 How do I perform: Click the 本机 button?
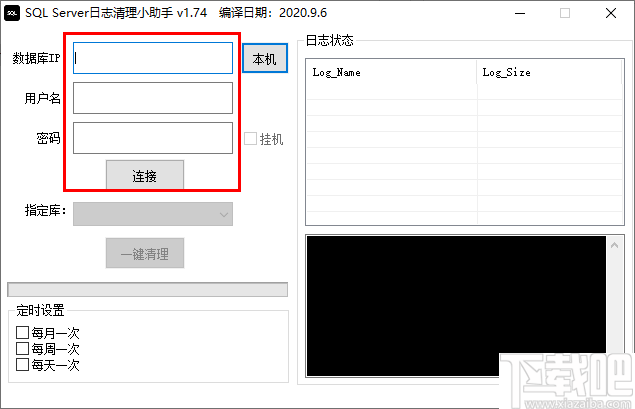[265, 59]
